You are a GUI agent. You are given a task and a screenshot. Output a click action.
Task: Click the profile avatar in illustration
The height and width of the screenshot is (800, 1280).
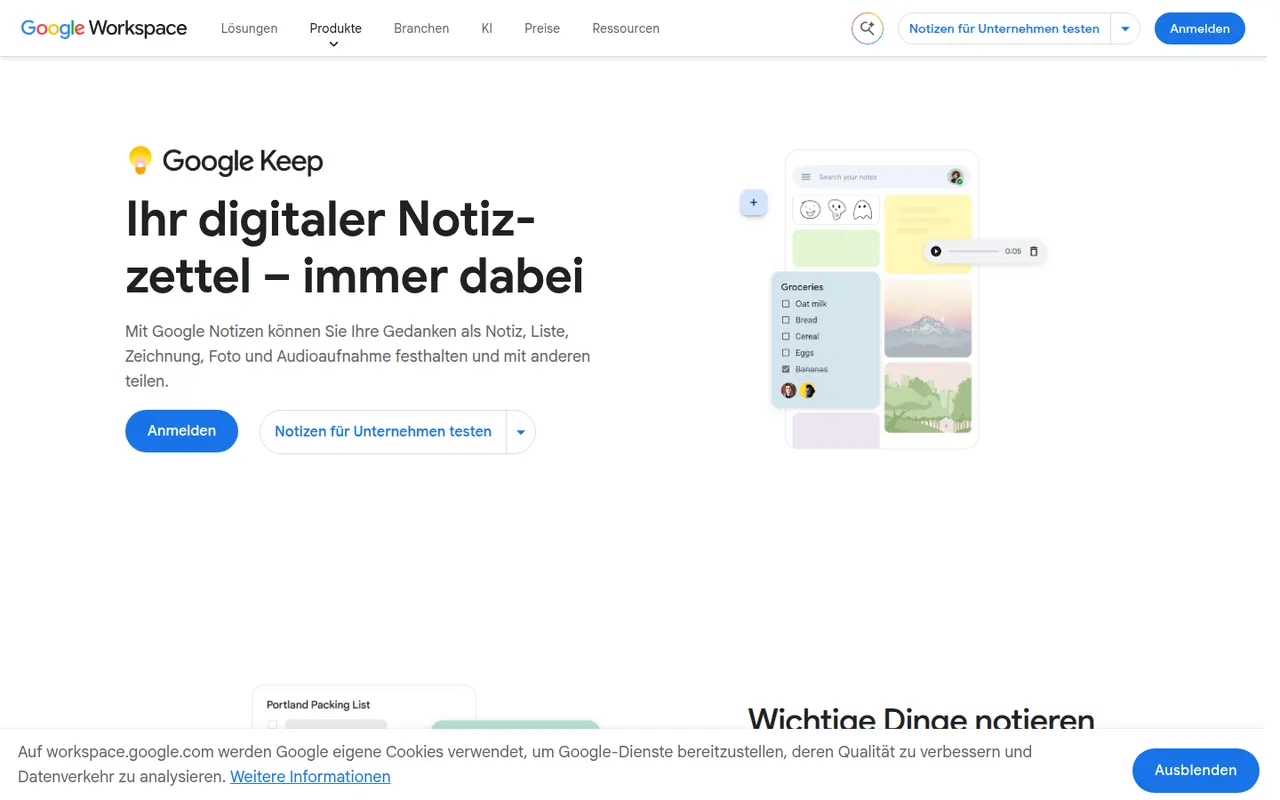(956, 177)
